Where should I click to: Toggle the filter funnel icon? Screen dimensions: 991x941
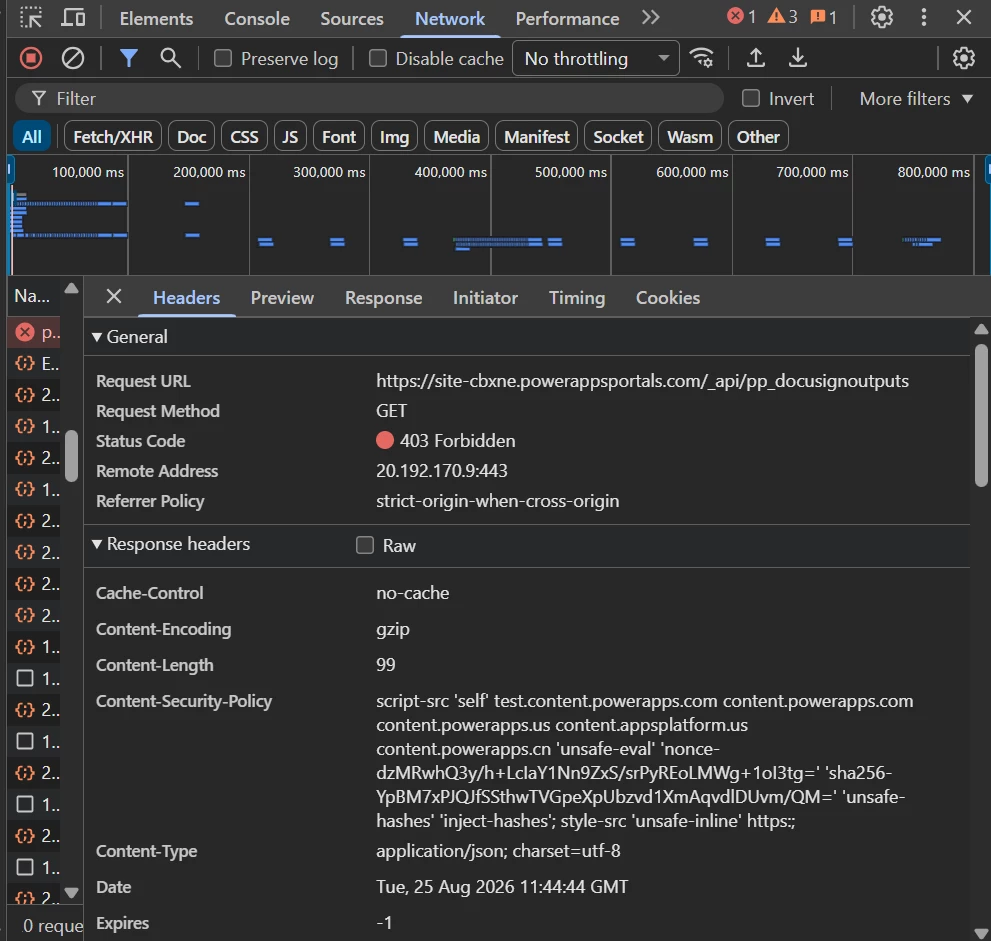click(128, 58)
